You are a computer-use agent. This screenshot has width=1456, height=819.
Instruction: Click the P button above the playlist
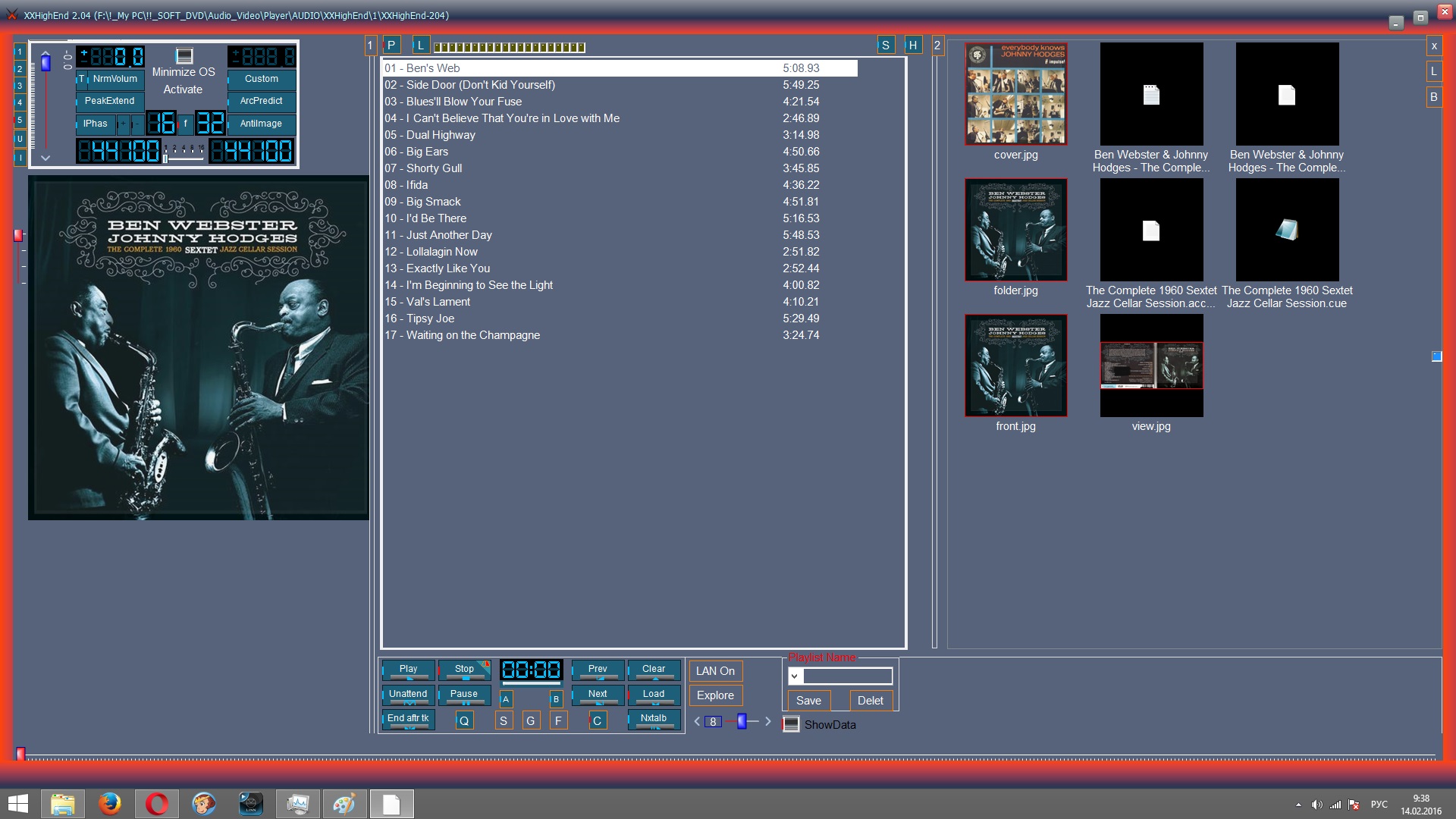tap(391, 45)
